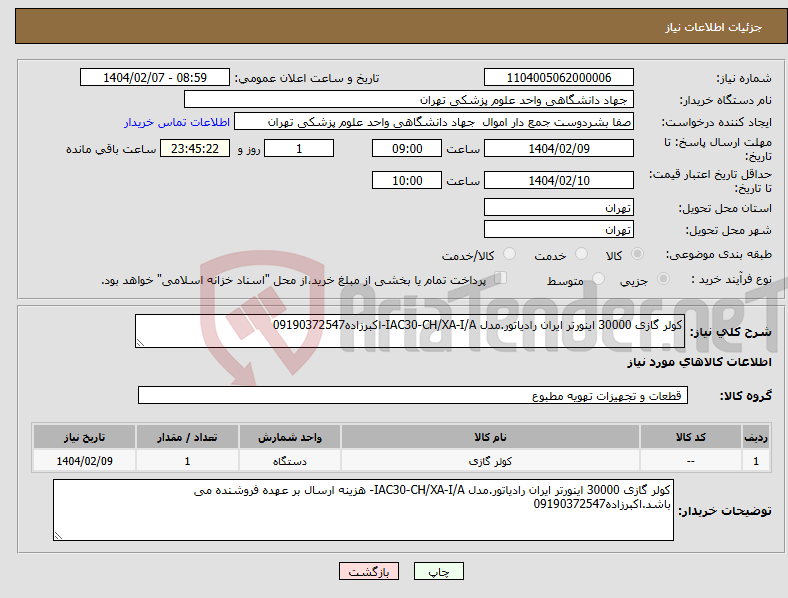788x598 pixels.
Task: Click the quantity cell 1 under تعداد / مقدار
Action: coord(187,461)
